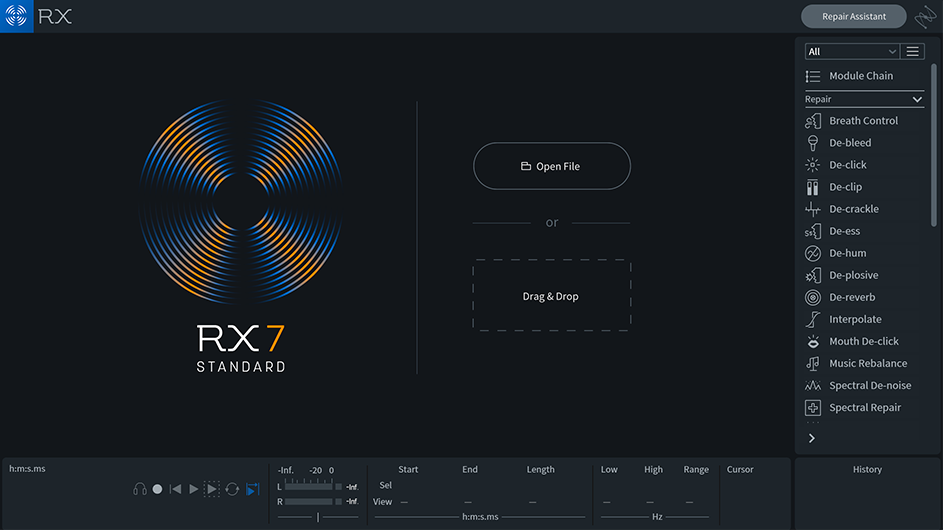Select De-bleed module label
Screen dimensions: 943x530
click(850, 143)
